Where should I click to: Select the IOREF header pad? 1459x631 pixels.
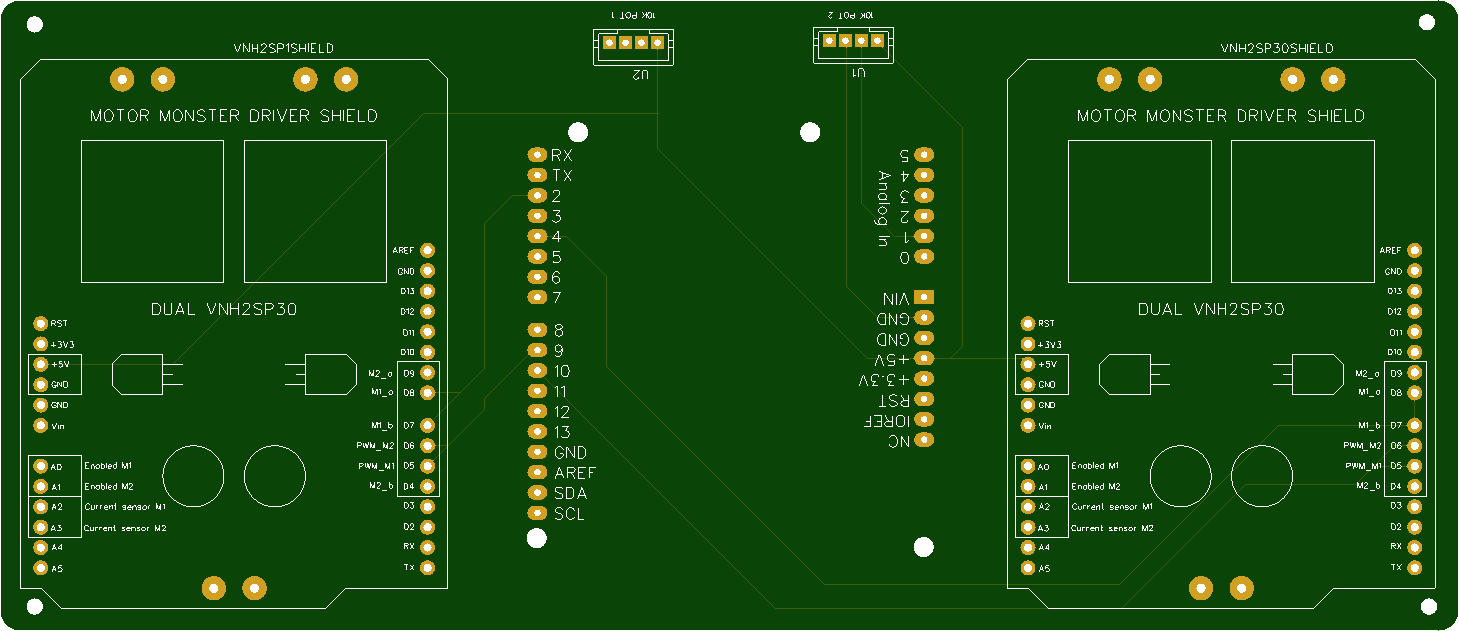[x=924, y=419]
